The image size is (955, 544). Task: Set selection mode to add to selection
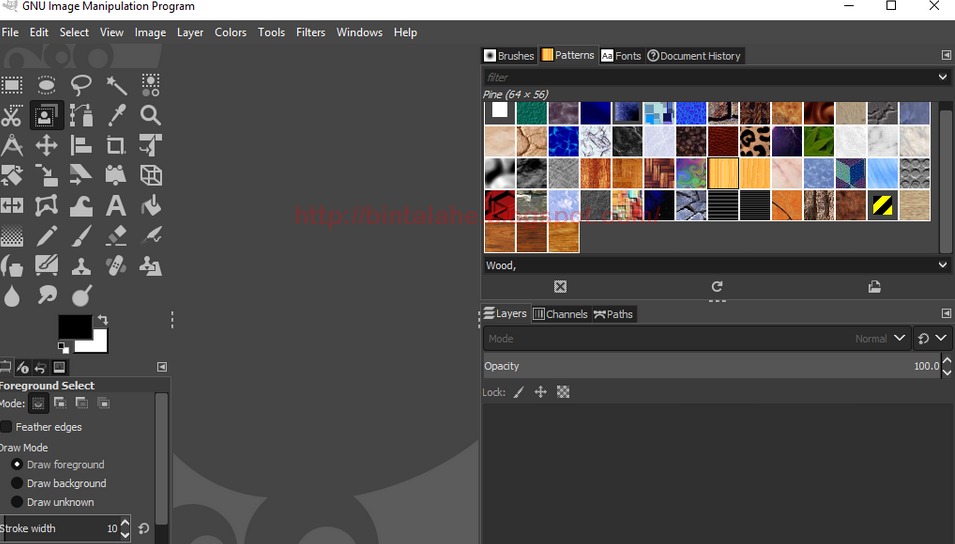coord(60,403)
